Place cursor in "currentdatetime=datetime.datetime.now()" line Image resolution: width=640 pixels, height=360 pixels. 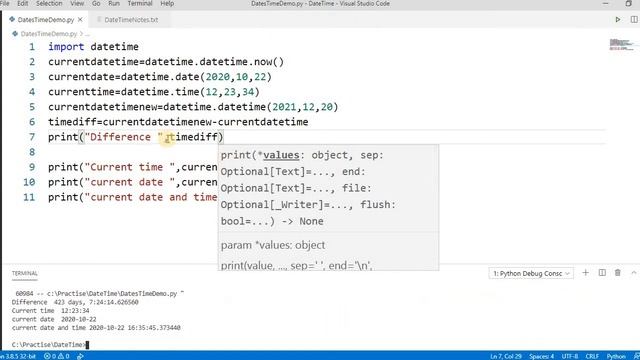point(166,62)
